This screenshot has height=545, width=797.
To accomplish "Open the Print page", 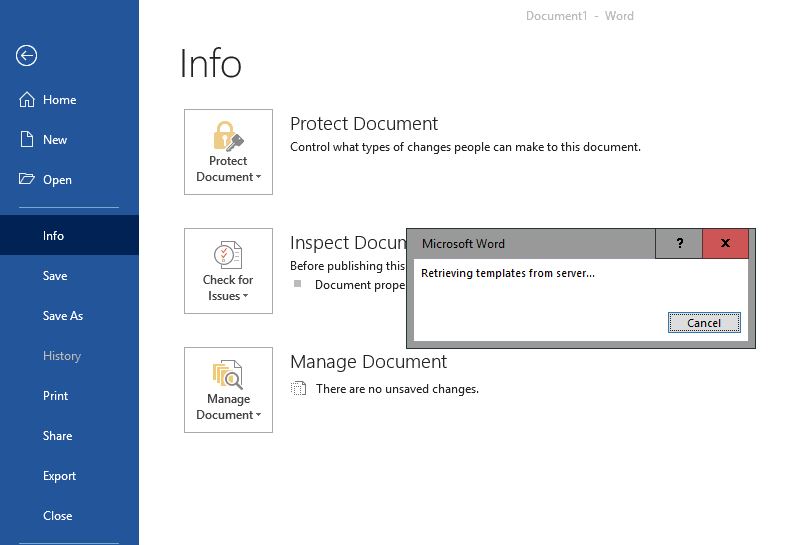I will tap(69, 396).
